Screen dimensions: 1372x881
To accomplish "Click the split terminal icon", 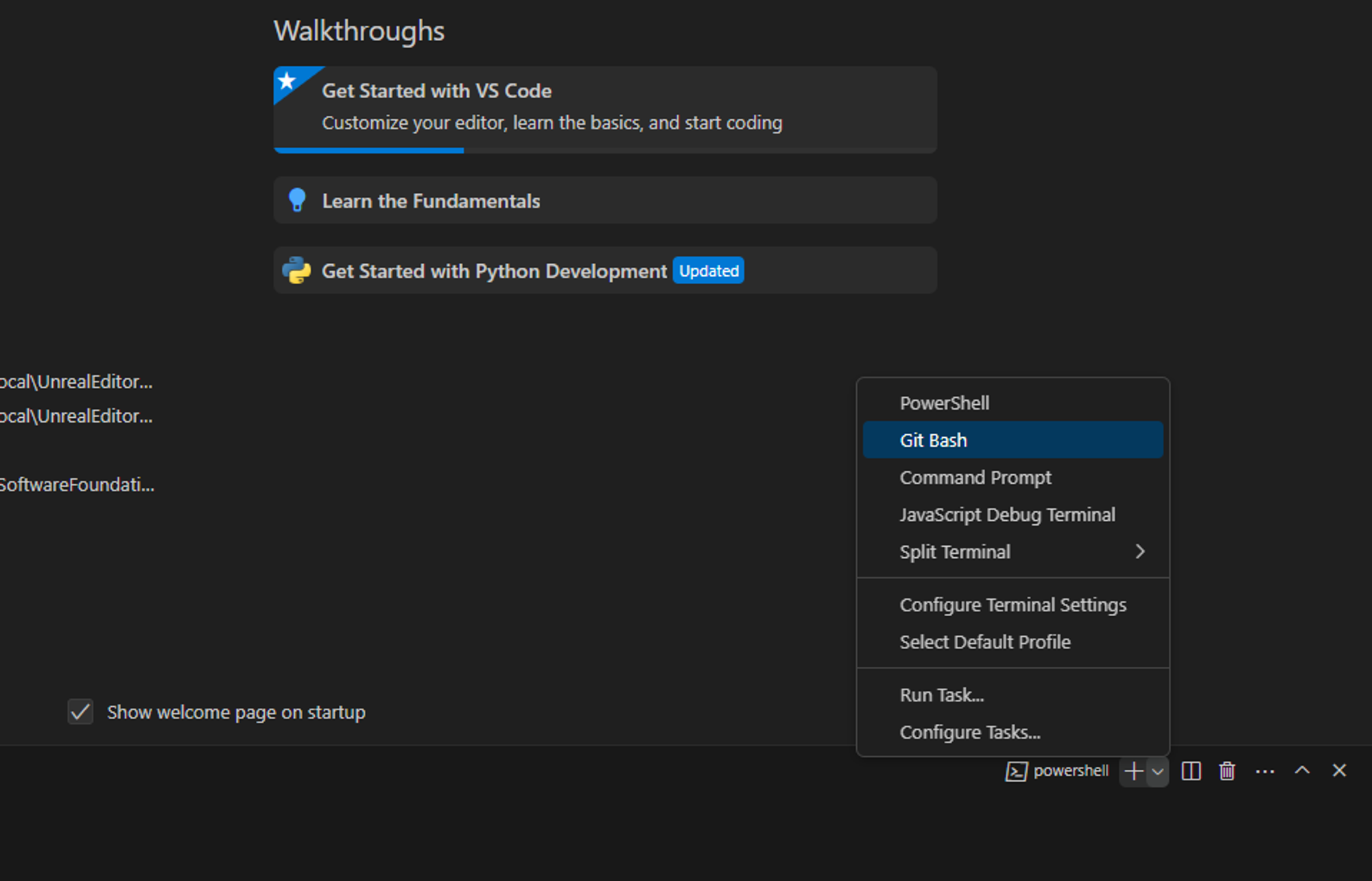I will click(x=1191, y=771).
